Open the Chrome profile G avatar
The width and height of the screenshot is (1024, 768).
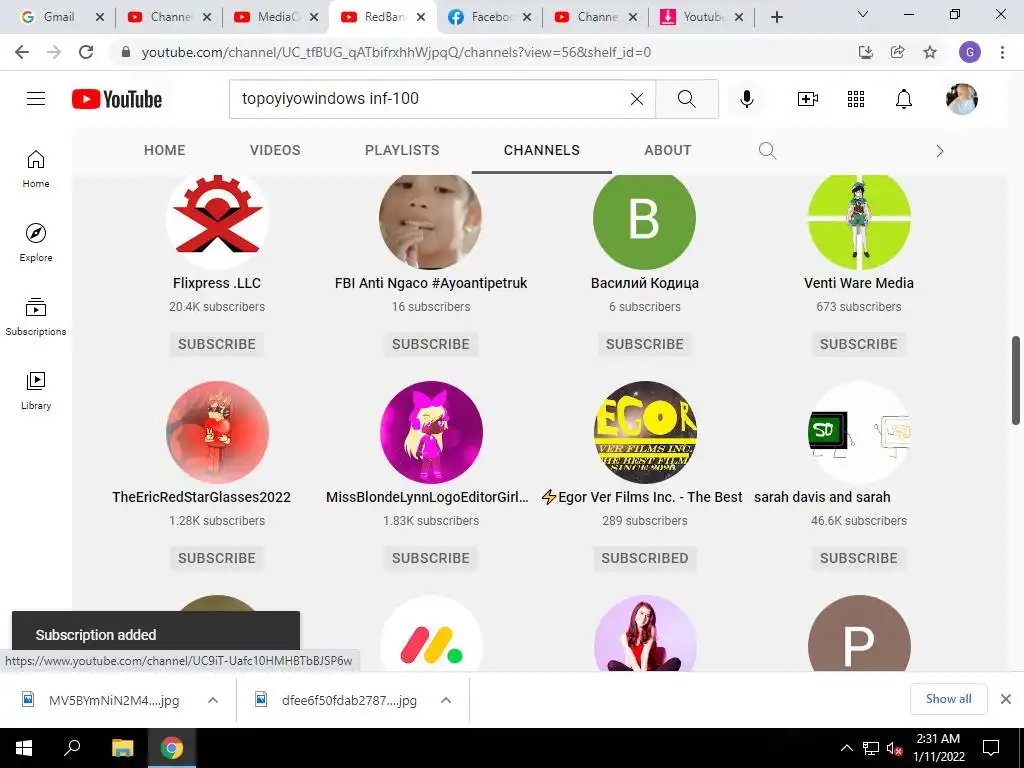point(970,52)
